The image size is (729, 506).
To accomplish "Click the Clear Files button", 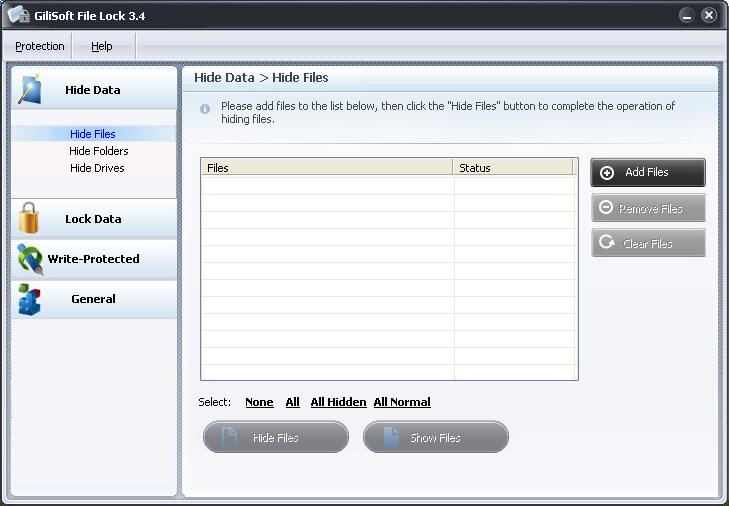I will (648, 243).
